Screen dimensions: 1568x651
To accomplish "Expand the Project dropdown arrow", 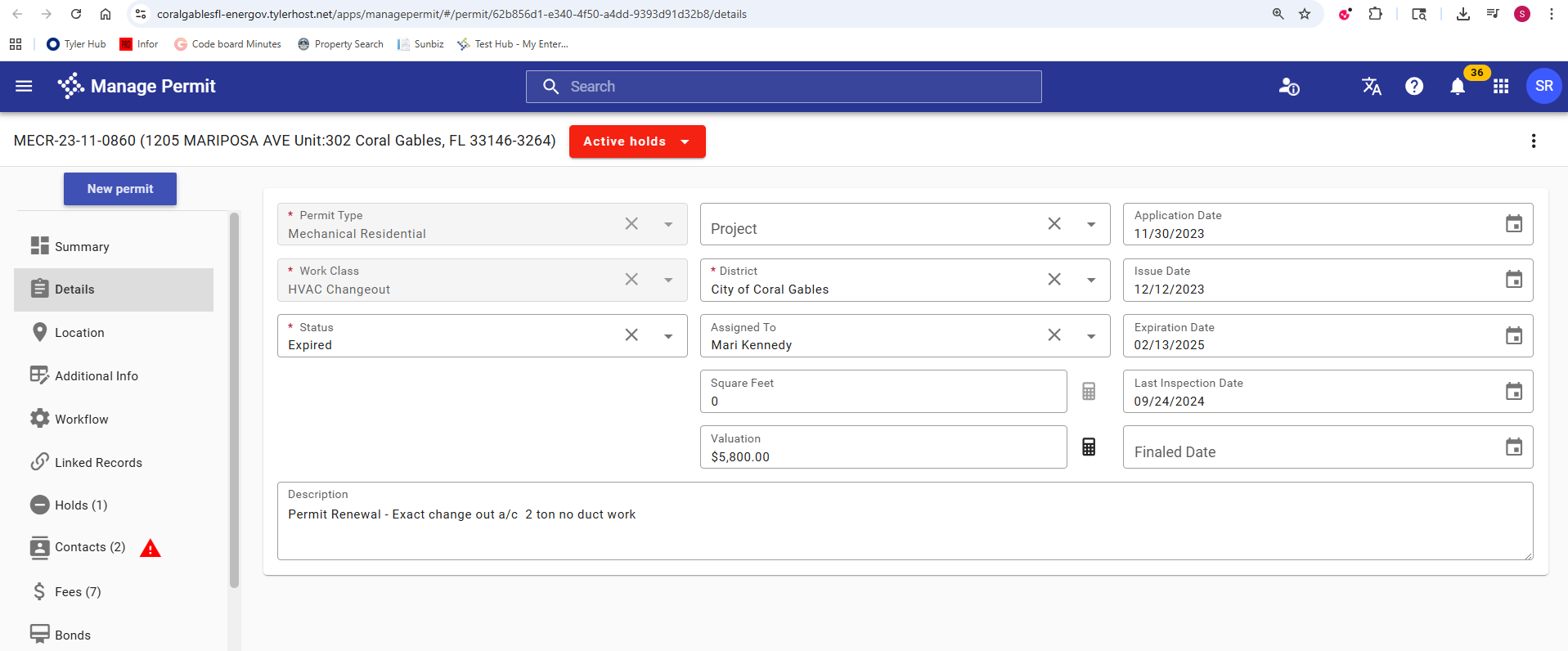I will click(1090, 225).
